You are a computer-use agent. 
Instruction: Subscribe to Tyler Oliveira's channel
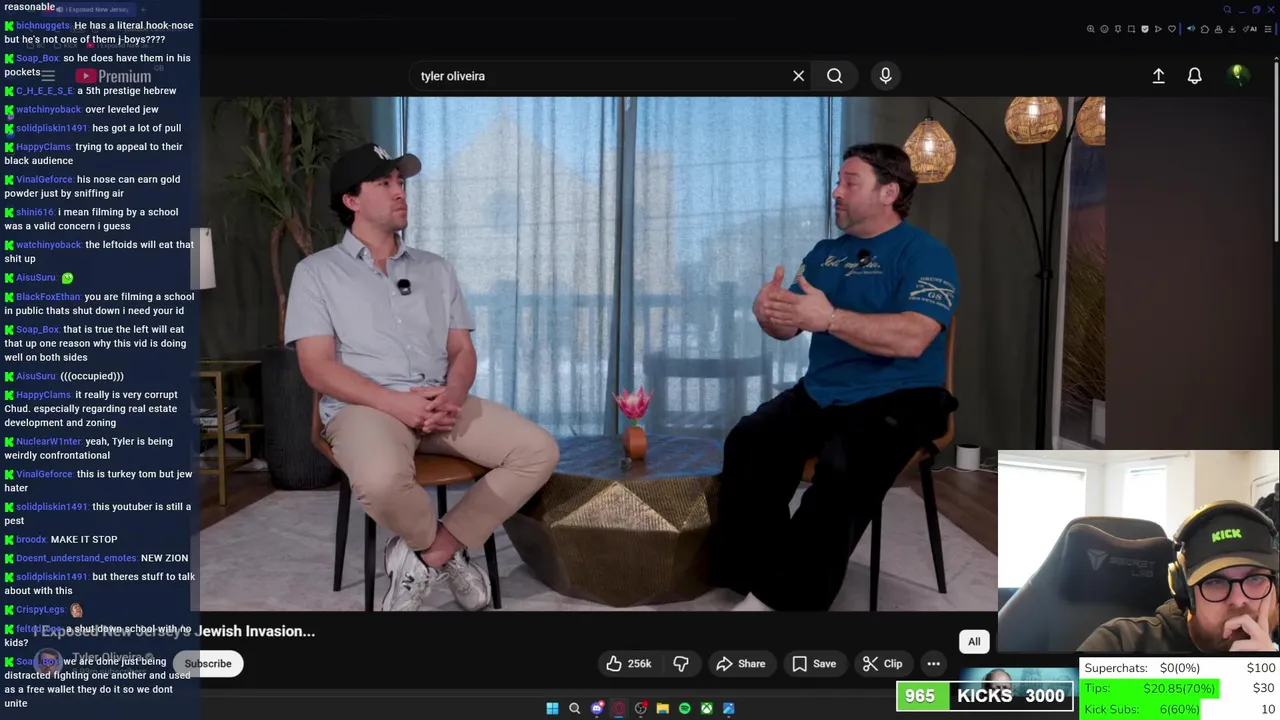[x=208, y=664]
